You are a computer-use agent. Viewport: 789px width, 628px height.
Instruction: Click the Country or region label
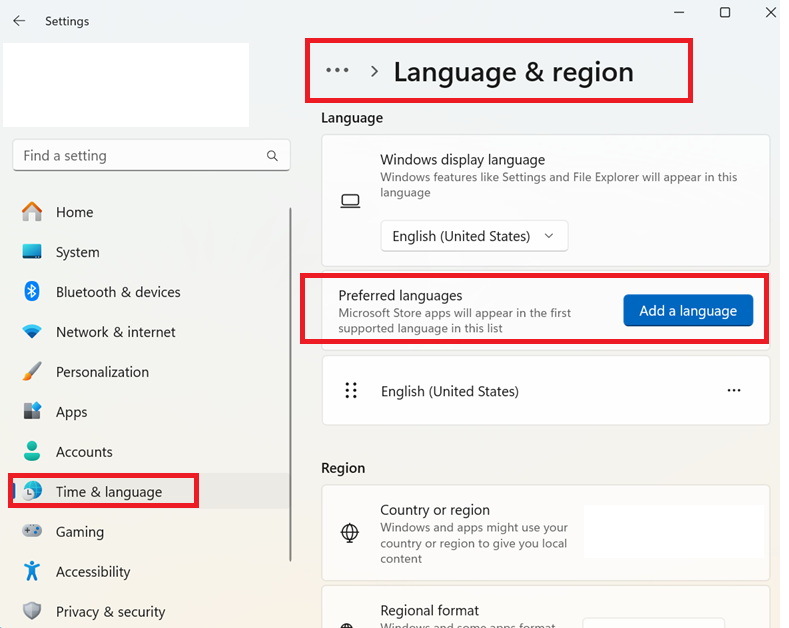click(x=435, y=510)
